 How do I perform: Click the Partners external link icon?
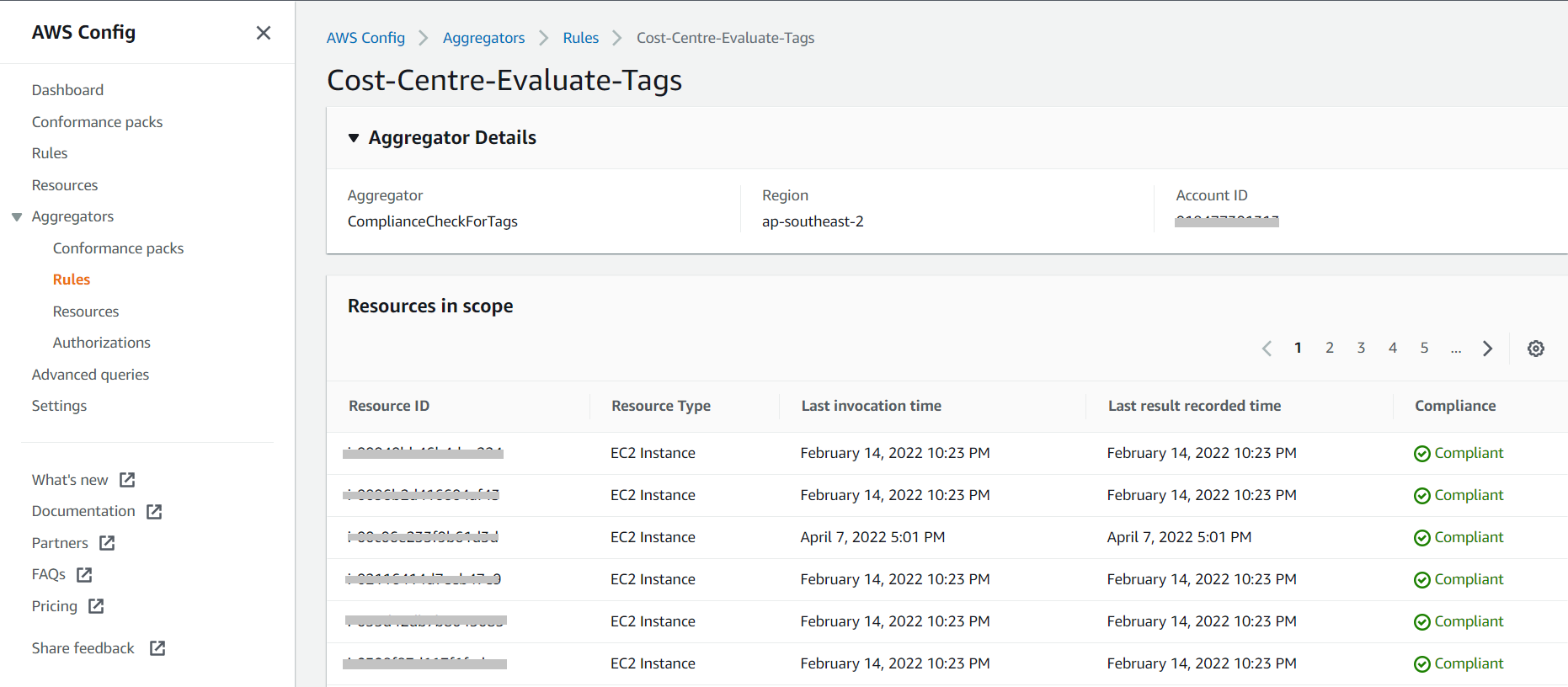tap(107, 543)
